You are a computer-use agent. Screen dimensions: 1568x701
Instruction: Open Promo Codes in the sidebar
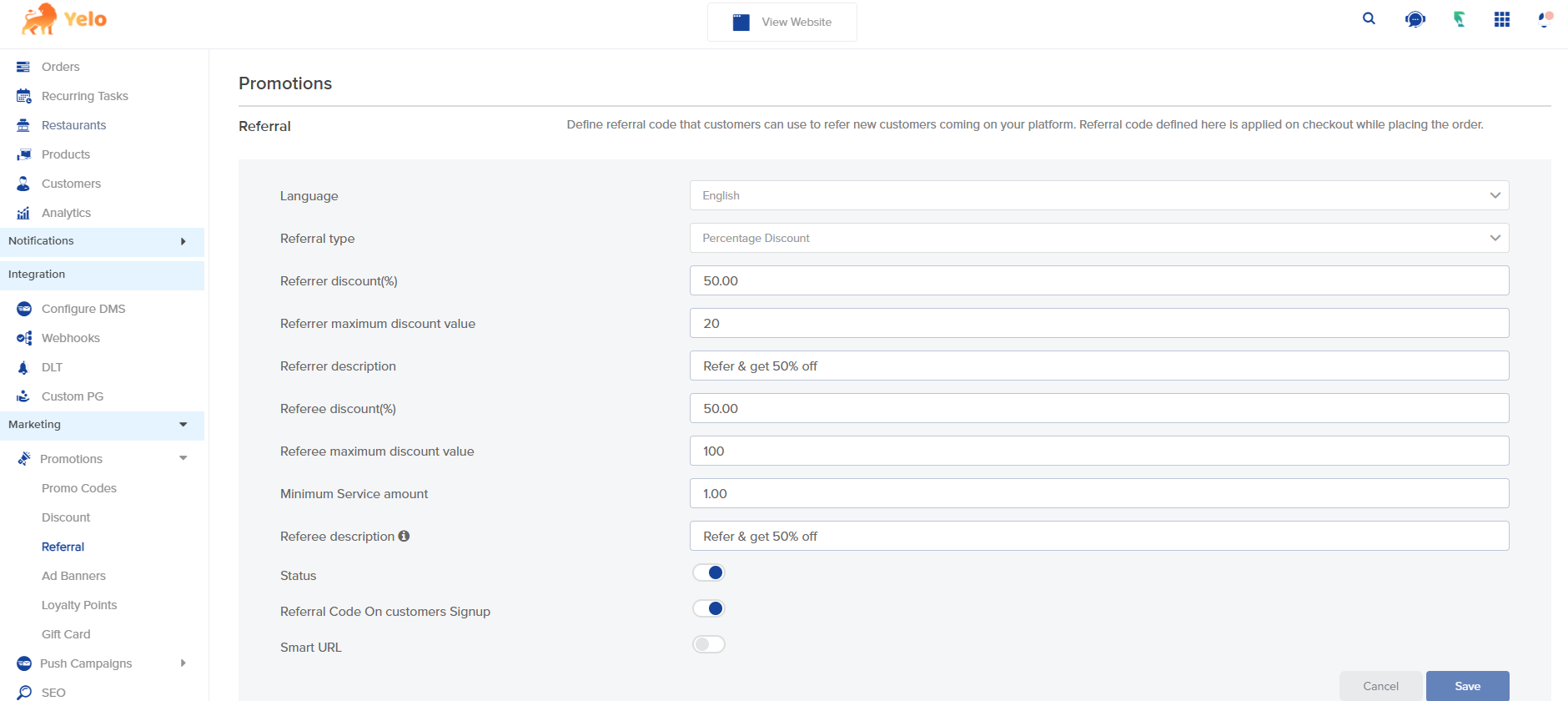79,488
